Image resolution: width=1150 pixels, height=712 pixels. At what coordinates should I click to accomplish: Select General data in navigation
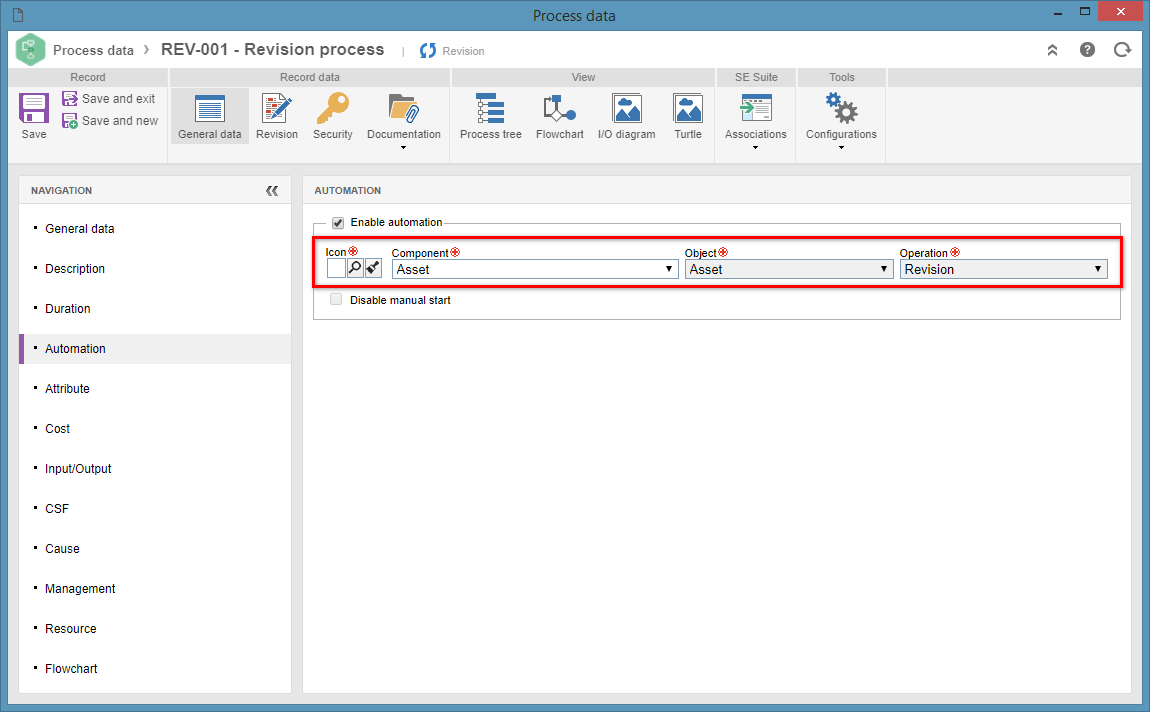click(80, 229)
